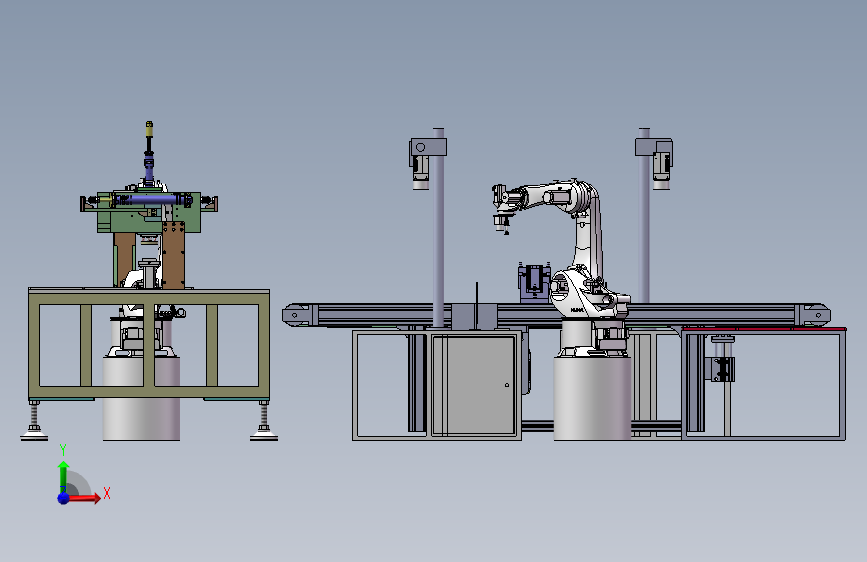Screen dimensions: 867x562
Task: Select the yellow sensor atop the left machine
Action: pos(149,128)
